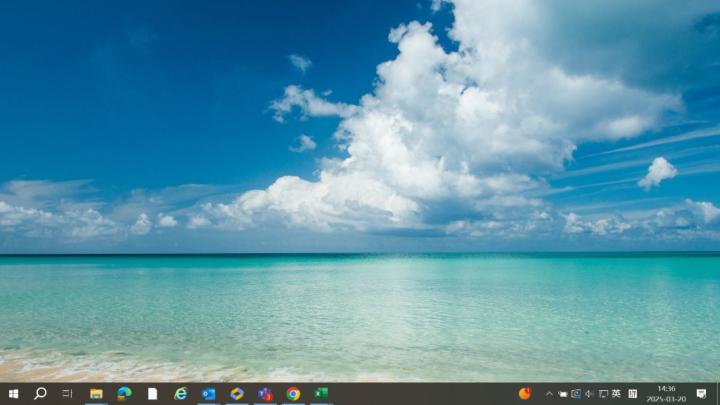Open the speaker volume control
This screenshot has width=720, height=405.
(589, 394)
